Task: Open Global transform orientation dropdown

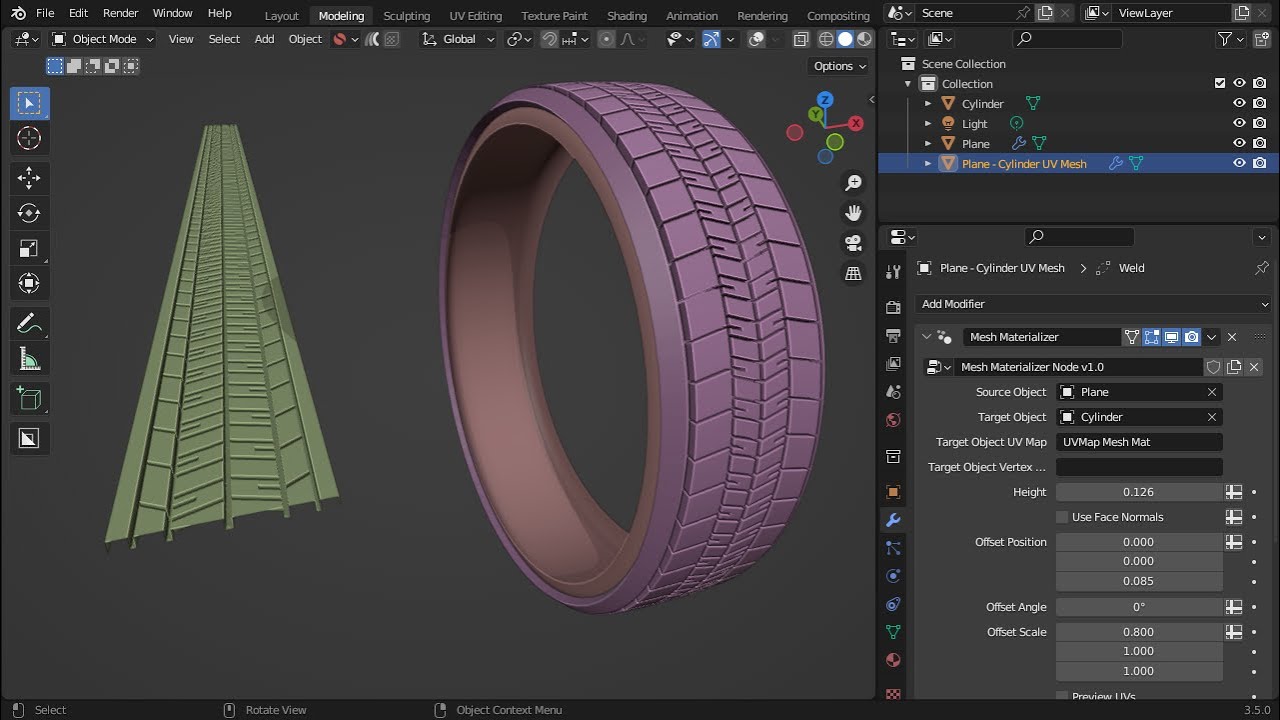Action: pos(459,39)
